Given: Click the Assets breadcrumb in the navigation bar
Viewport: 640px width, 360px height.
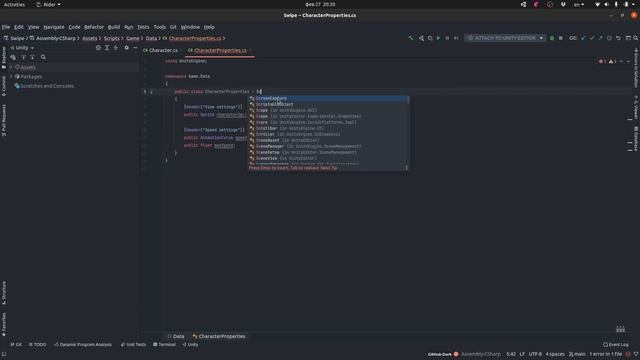Looking at the screenshot, I should [90, 38].
